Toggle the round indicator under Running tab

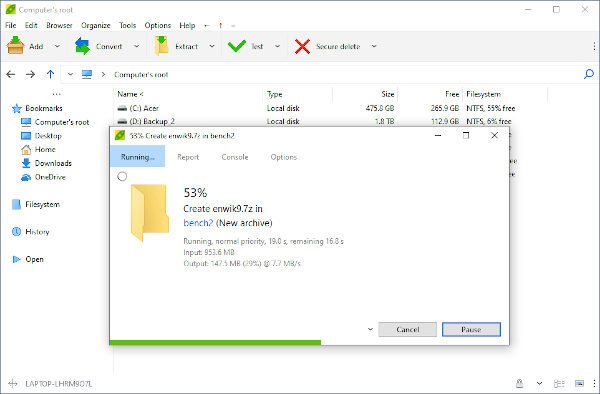pos(122,176)
